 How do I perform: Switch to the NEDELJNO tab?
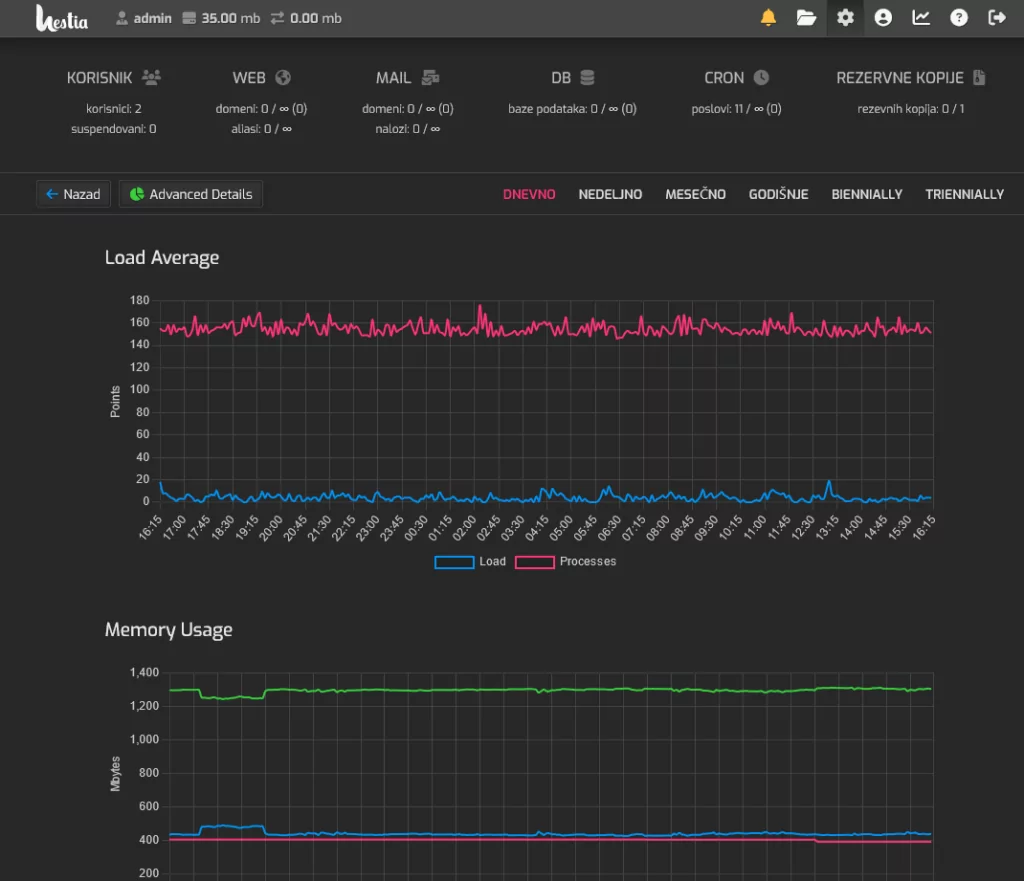click(610, 195)
